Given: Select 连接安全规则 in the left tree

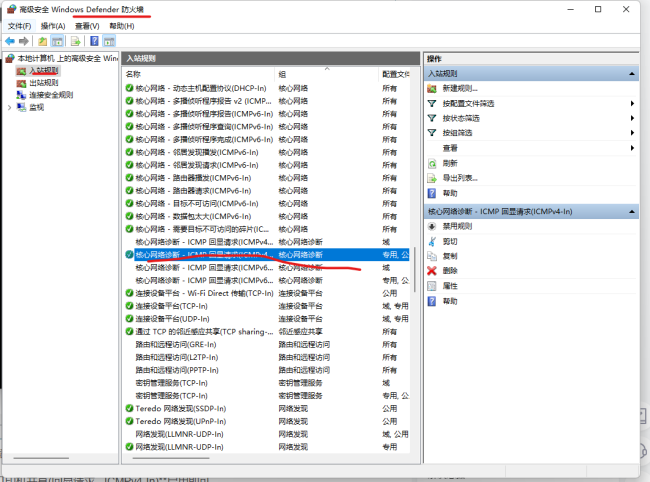Looking at the screenshot, I should (x=51, y=95).
